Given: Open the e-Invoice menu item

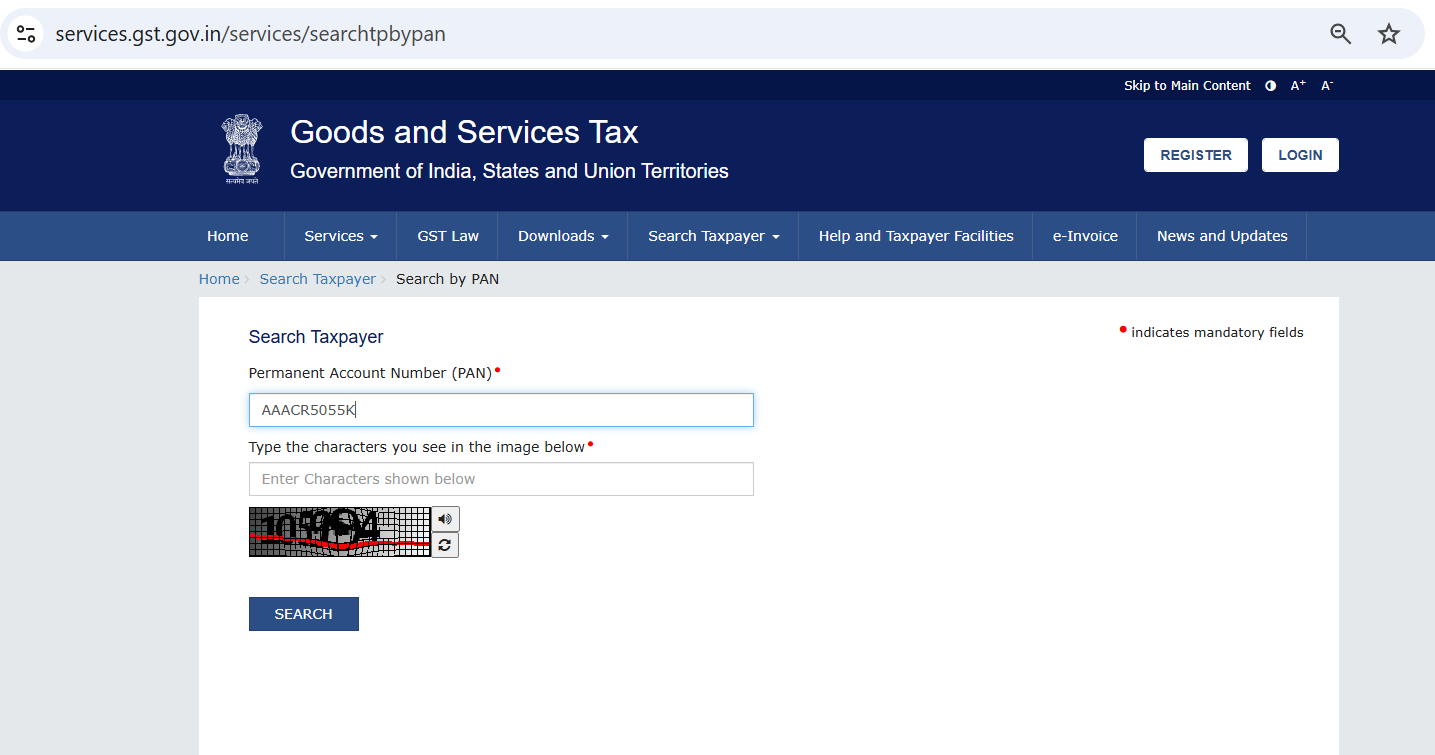Looking at the screenshot, I should click(x=1085, y=236).
